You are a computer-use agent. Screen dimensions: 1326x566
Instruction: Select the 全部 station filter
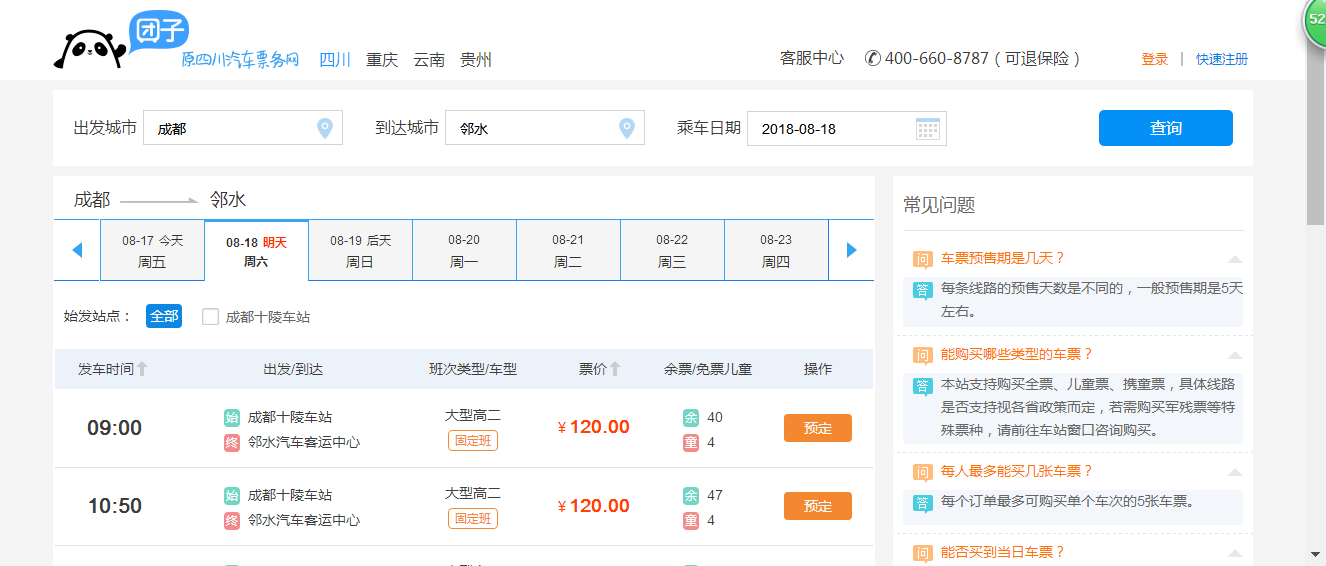(164, 316)
